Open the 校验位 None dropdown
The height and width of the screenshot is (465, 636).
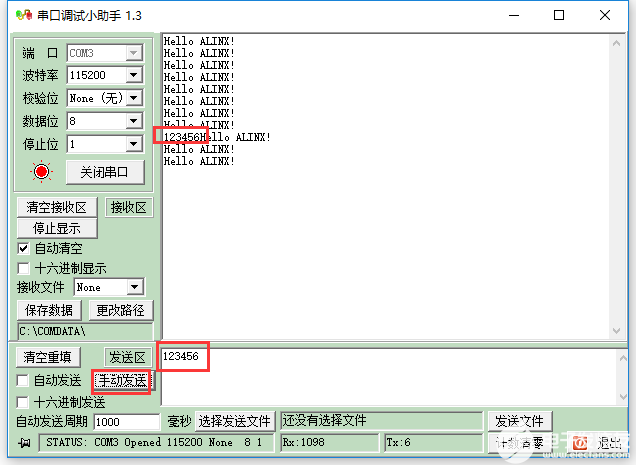(133, 98)
